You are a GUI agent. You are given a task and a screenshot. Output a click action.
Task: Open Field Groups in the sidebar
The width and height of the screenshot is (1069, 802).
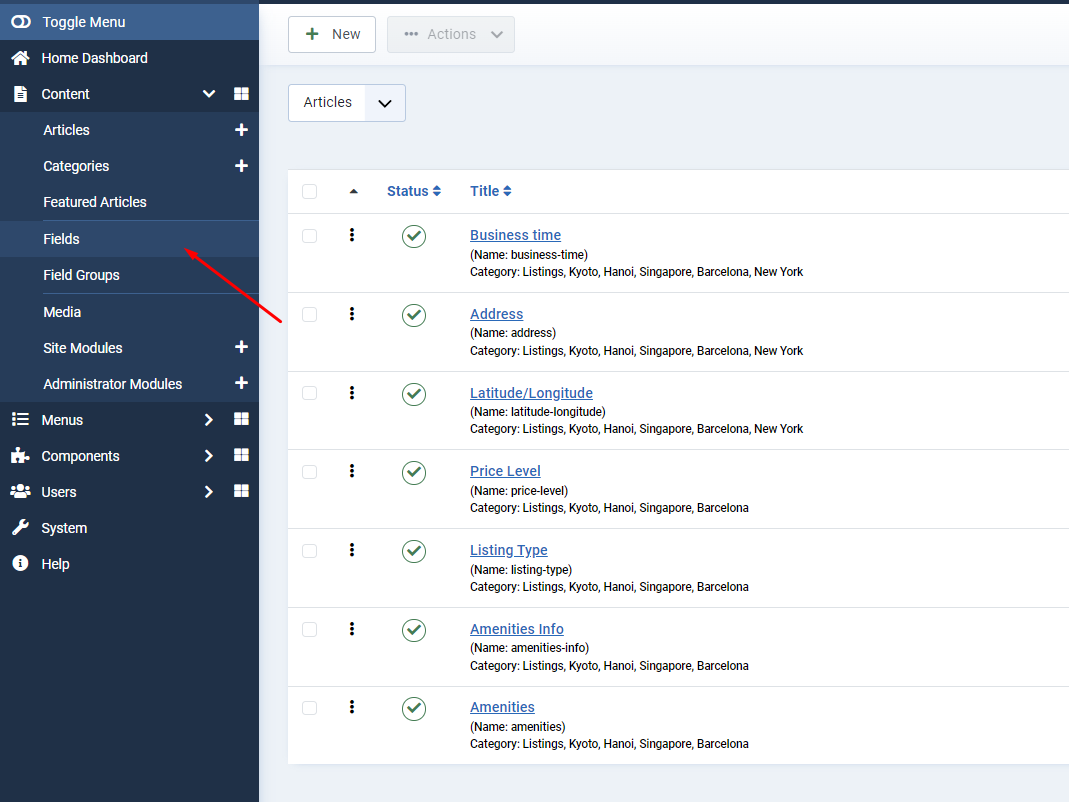pyautogui.click(x=81, y=275)
